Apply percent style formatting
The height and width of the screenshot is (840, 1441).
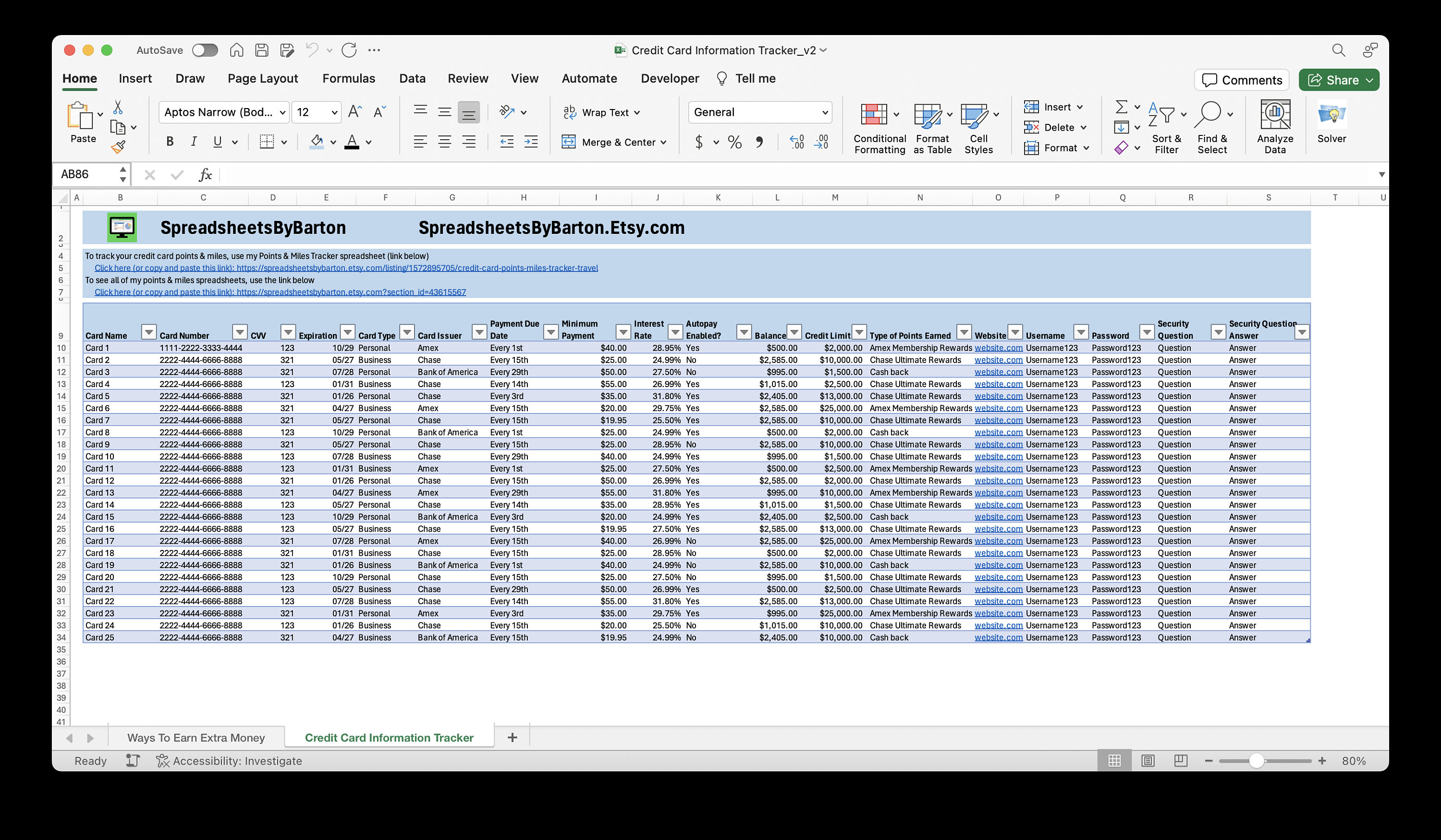coord(734,142)
